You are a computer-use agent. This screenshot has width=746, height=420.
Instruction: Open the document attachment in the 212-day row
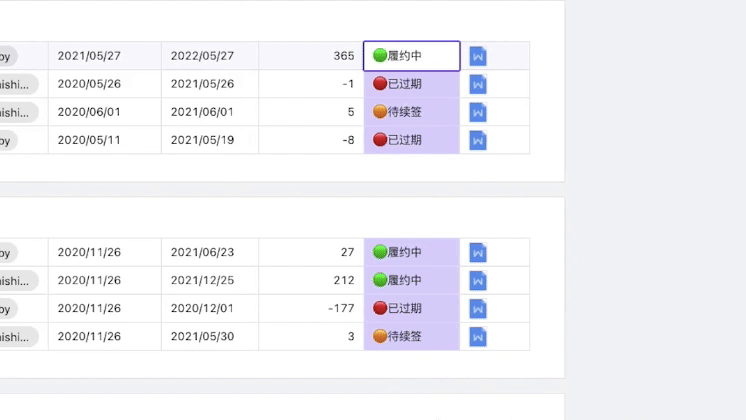(478, 280)
